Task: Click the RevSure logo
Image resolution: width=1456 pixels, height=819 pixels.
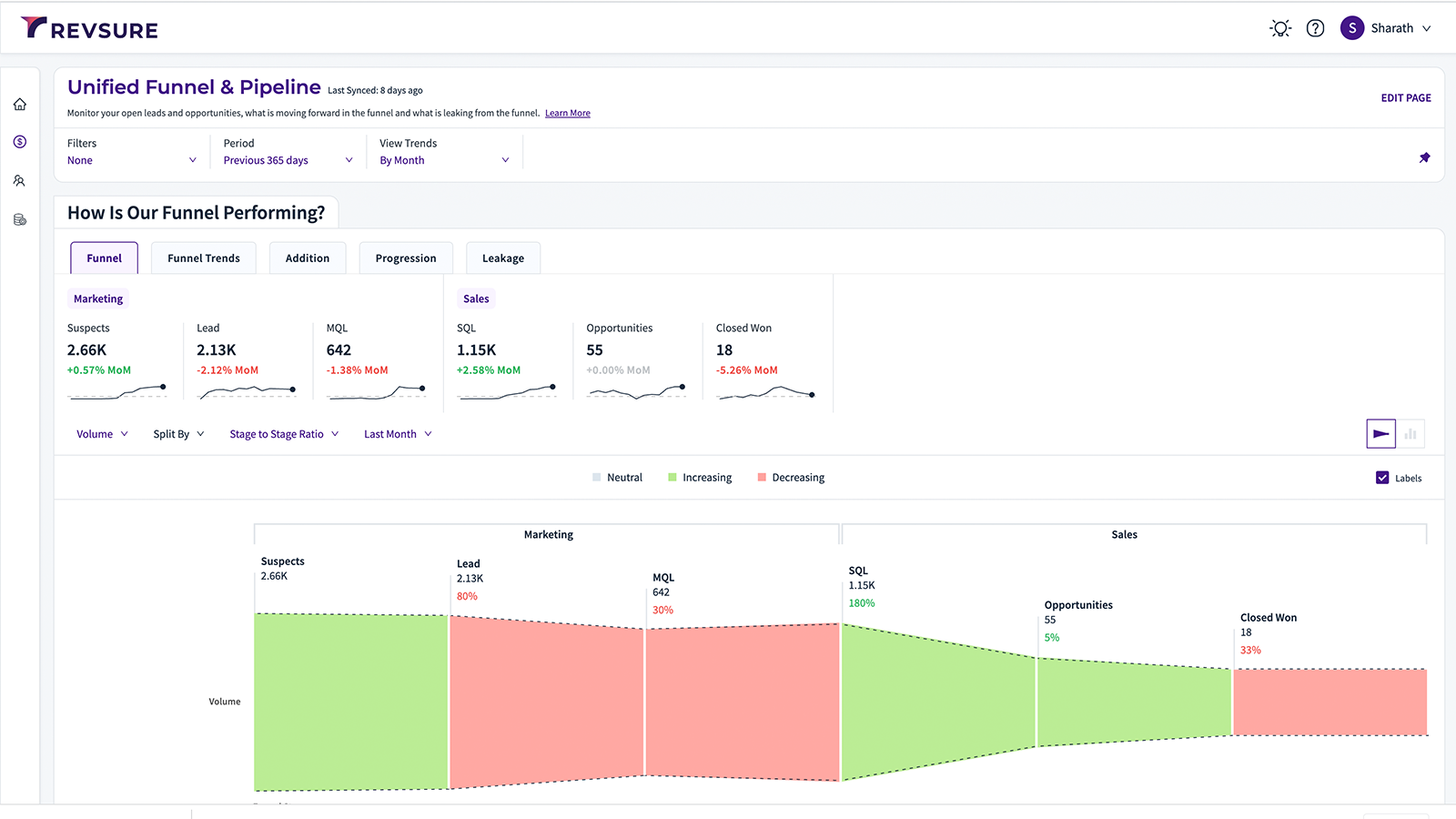Action: (x=89, y=29)
